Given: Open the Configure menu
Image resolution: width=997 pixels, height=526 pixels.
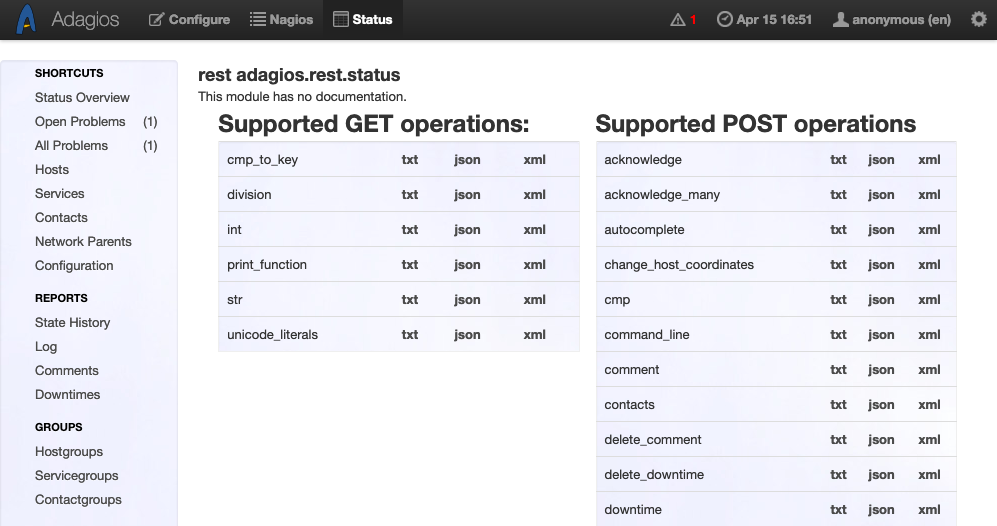Looking at the screenshot, I should point(189,19).
